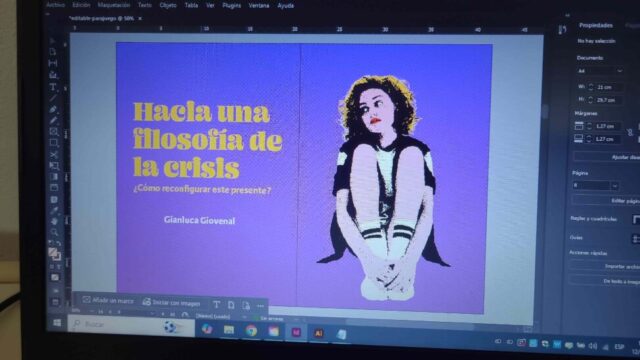Open Google Chrome from the taskbar
This screenshot has width=640, height=360.
tap(251, 331)
